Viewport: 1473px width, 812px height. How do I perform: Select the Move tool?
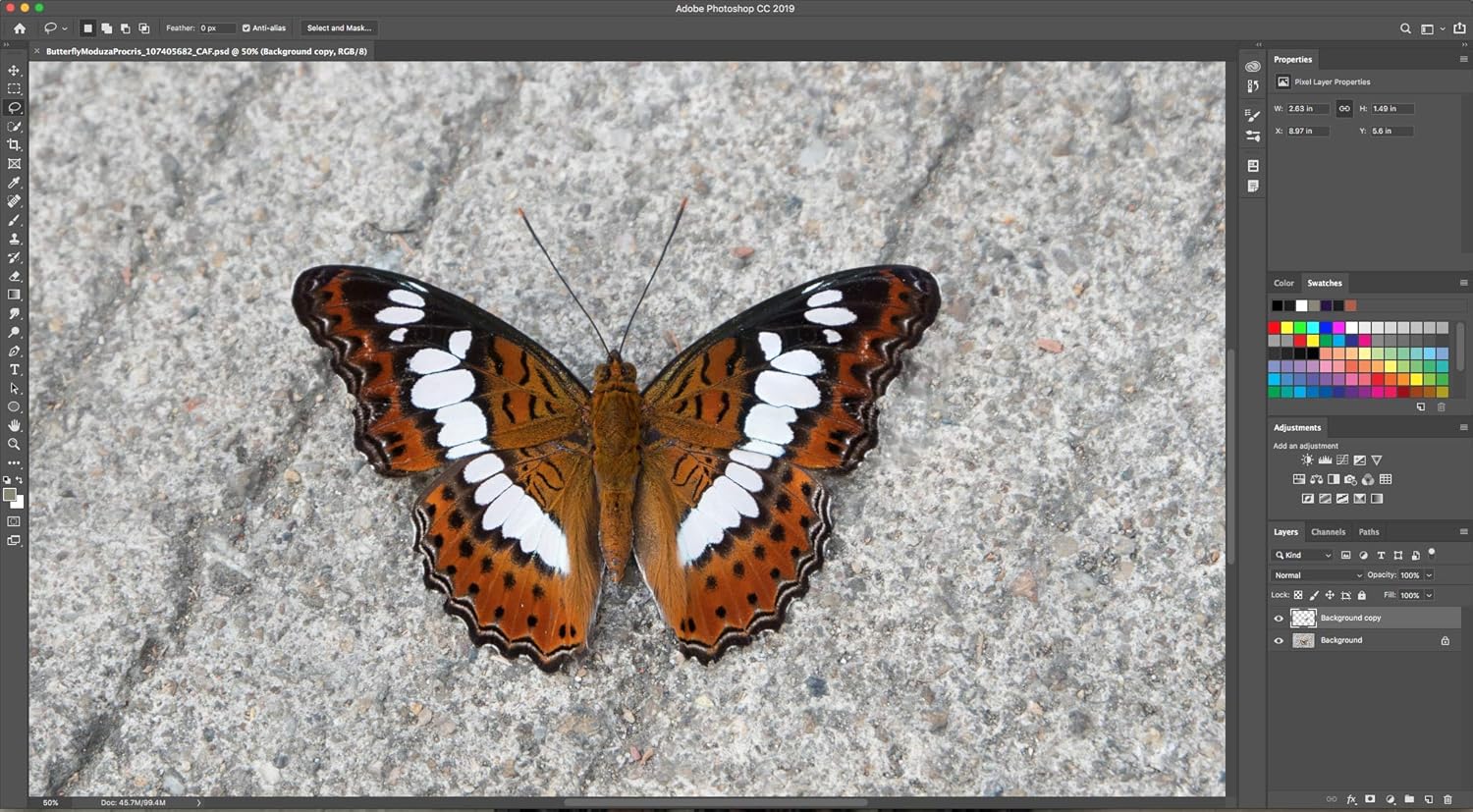coord(14,71)
